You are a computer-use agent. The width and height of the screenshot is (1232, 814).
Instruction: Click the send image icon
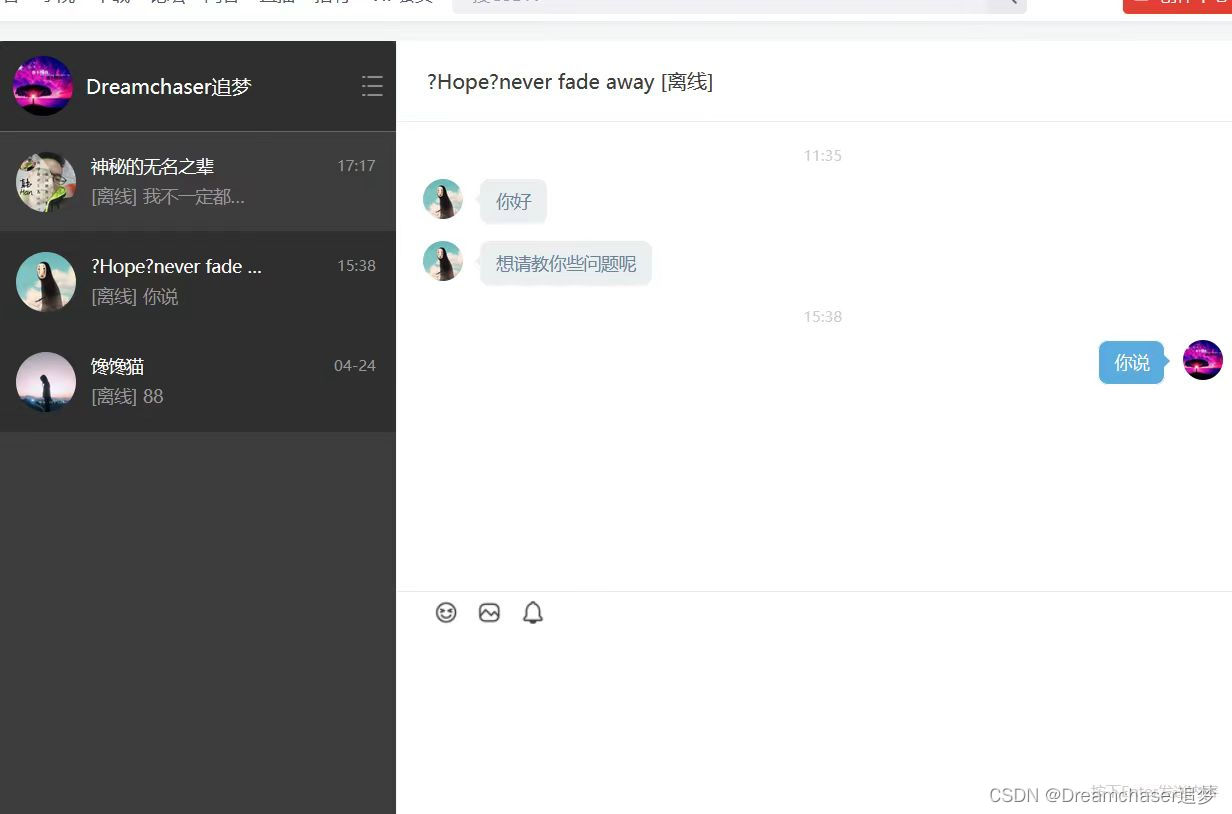click(x=489, y=613)
